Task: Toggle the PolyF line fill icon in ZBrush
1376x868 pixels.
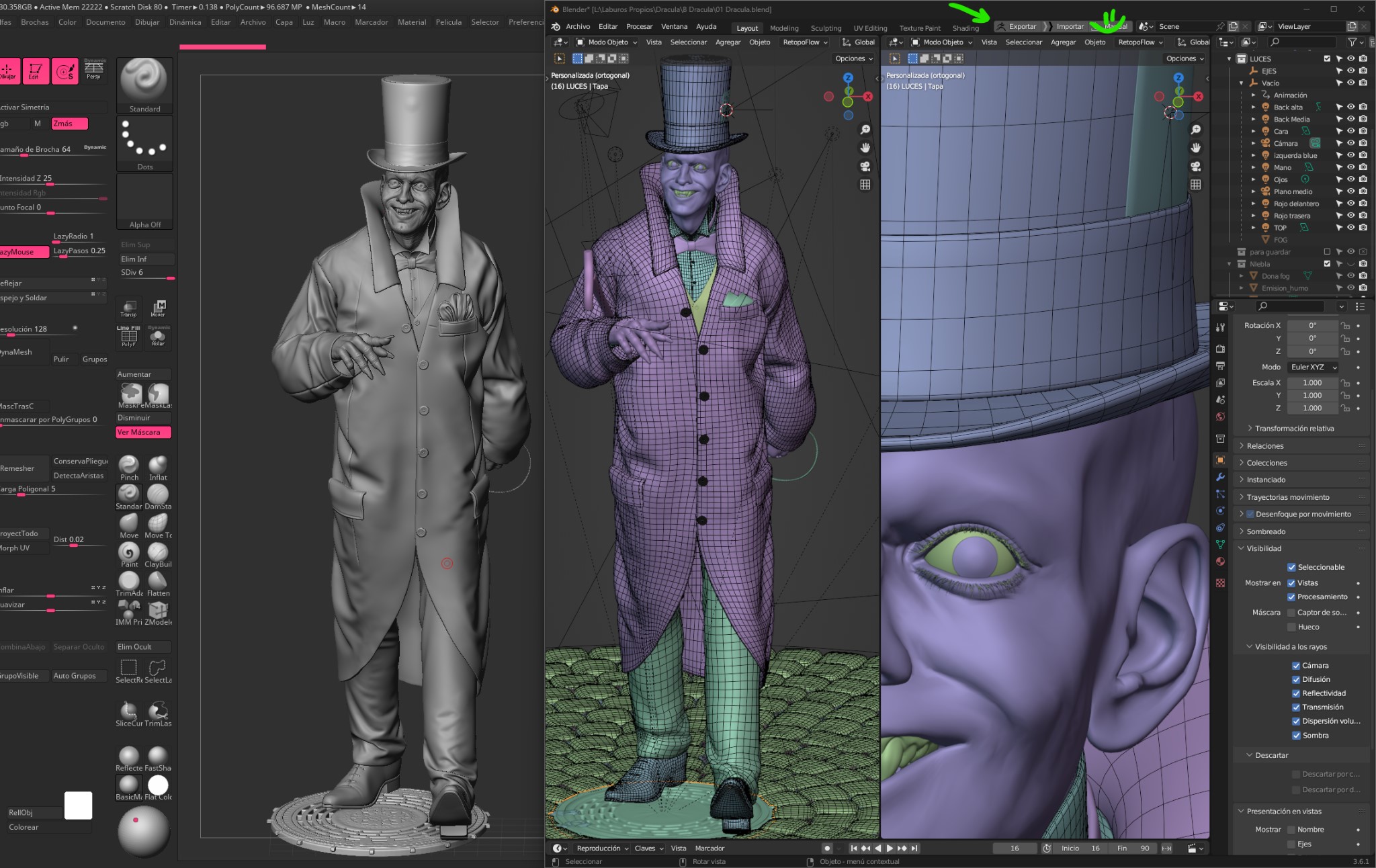Action: [129, 337]
